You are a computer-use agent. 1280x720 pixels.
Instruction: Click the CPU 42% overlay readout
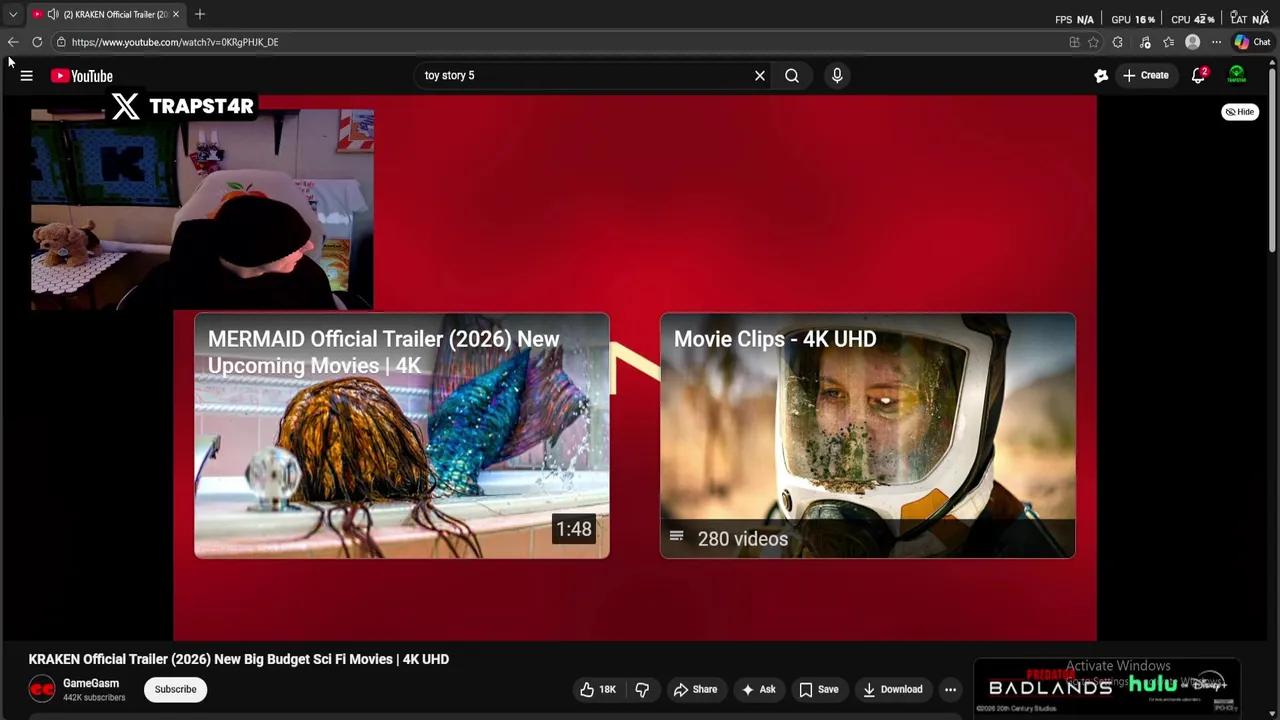tap(1193, 19)
